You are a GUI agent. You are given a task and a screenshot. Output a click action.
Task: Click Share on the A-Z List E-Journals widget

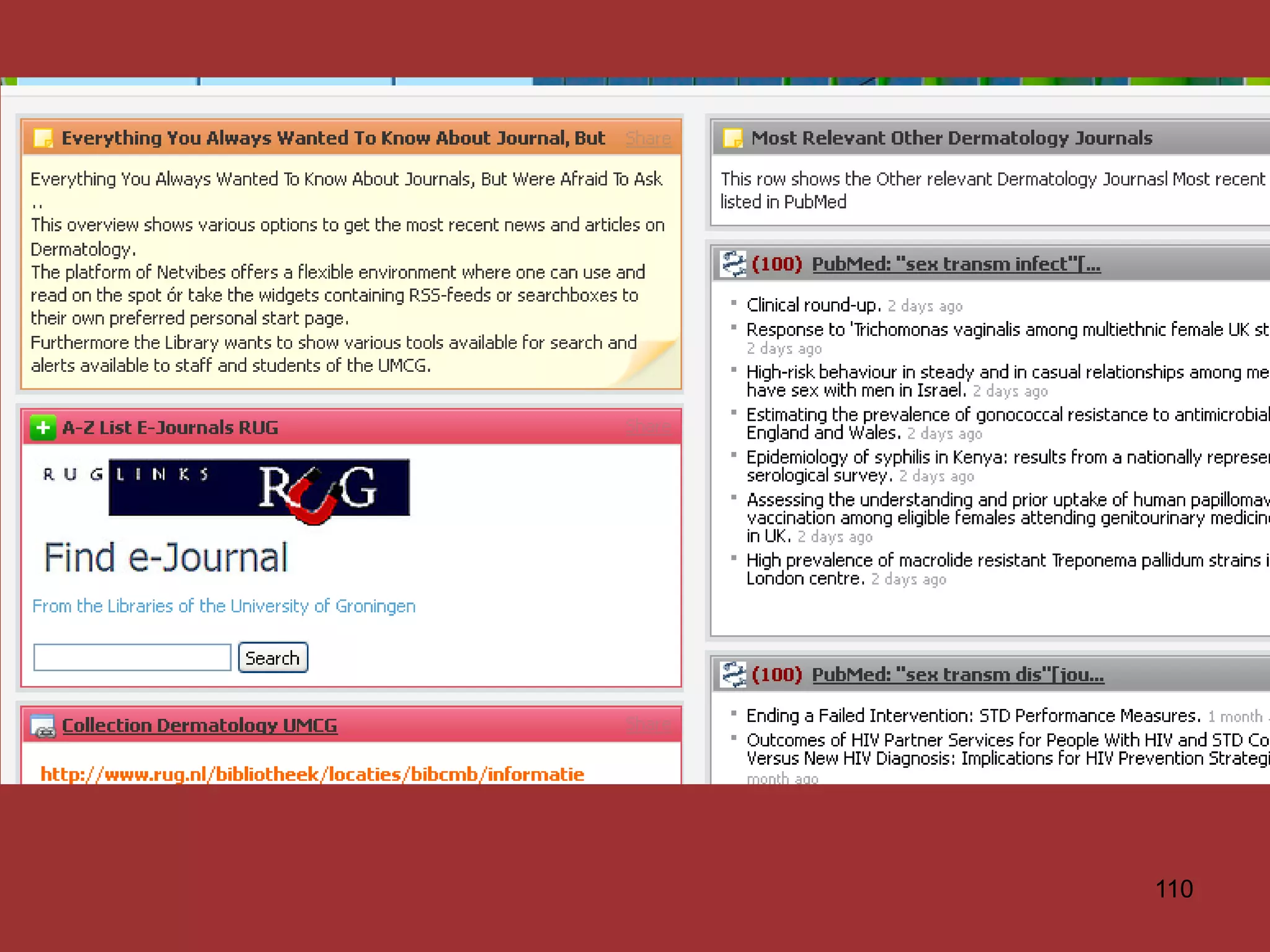click(647, 428)
